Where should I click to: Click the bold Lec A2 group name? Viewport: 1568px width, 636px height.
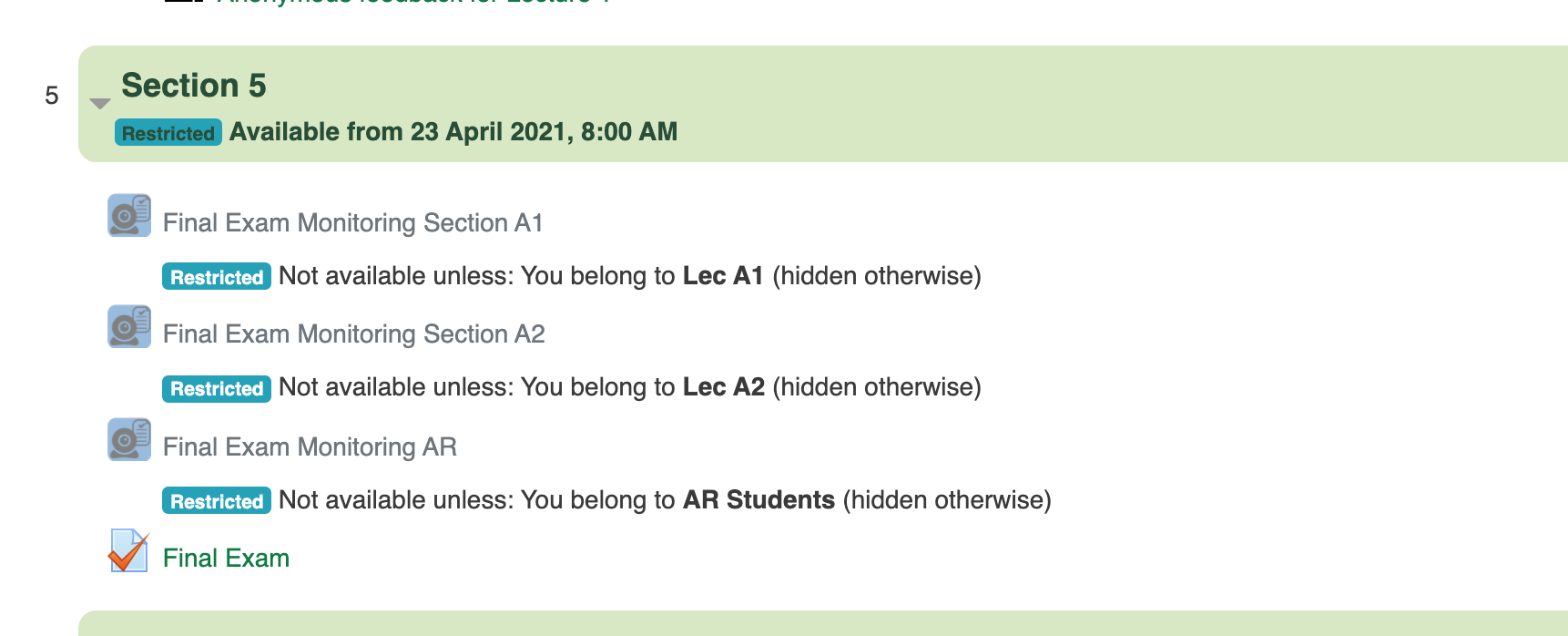click(724, 387)
